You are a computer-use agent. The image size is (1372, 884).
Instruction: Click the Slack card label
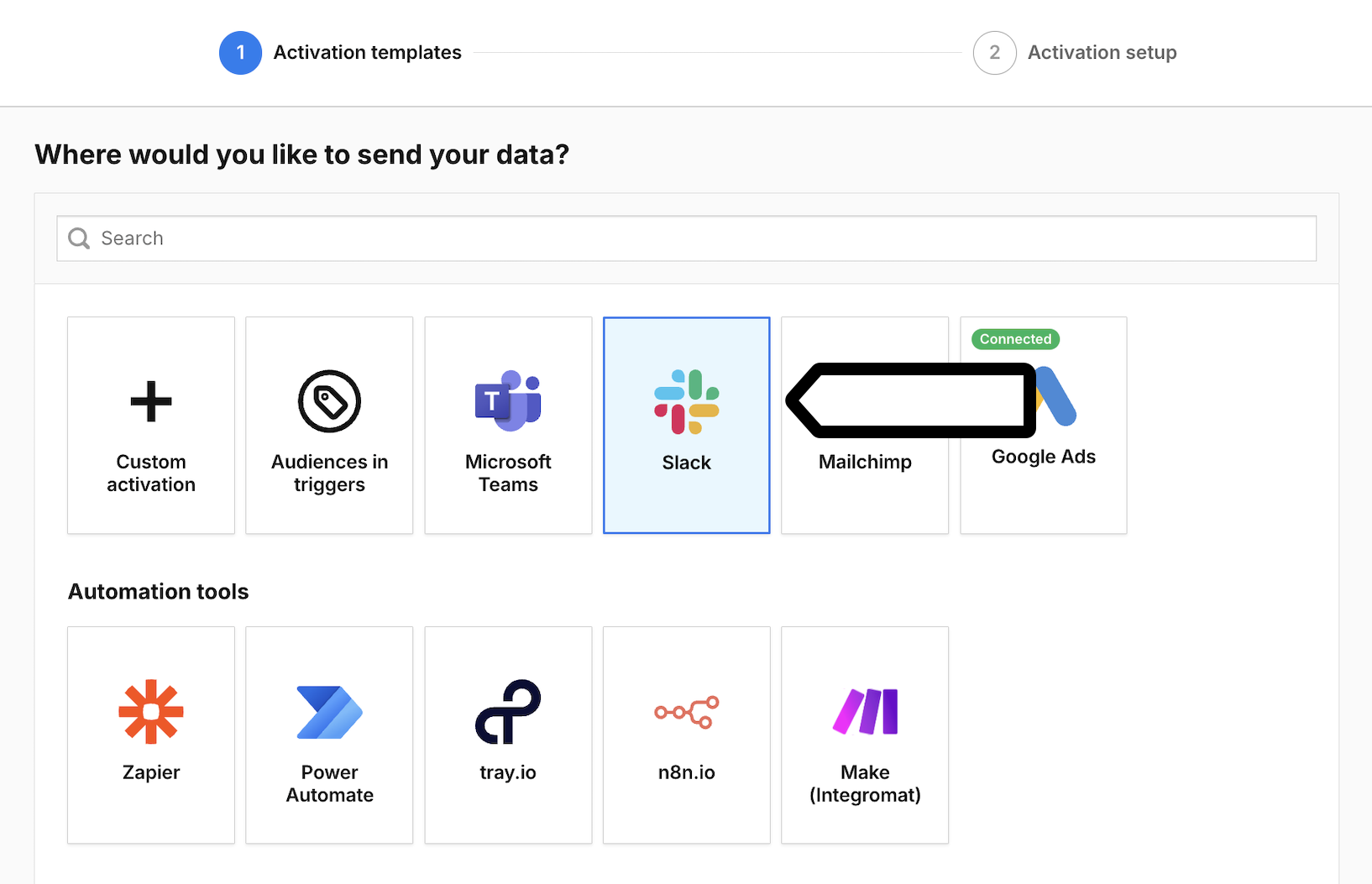pos(687,463)
